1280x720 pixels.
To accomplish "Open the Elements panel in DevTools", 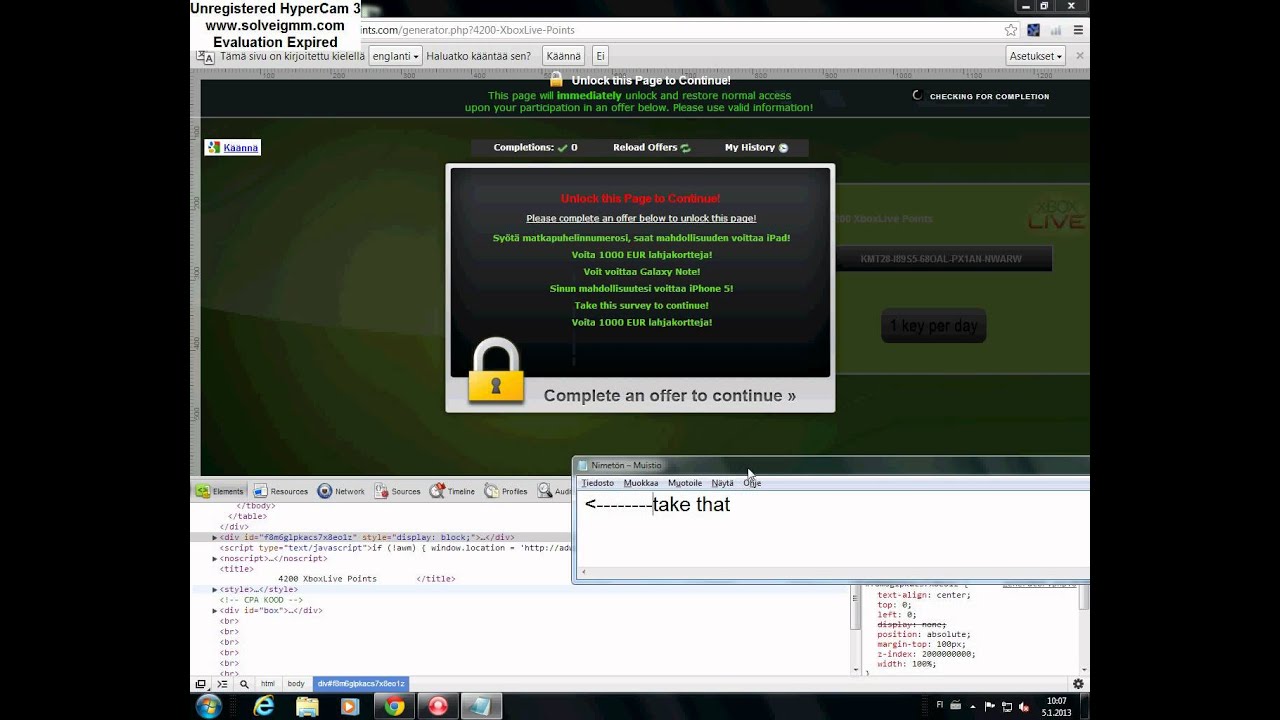I will point(219,491).
